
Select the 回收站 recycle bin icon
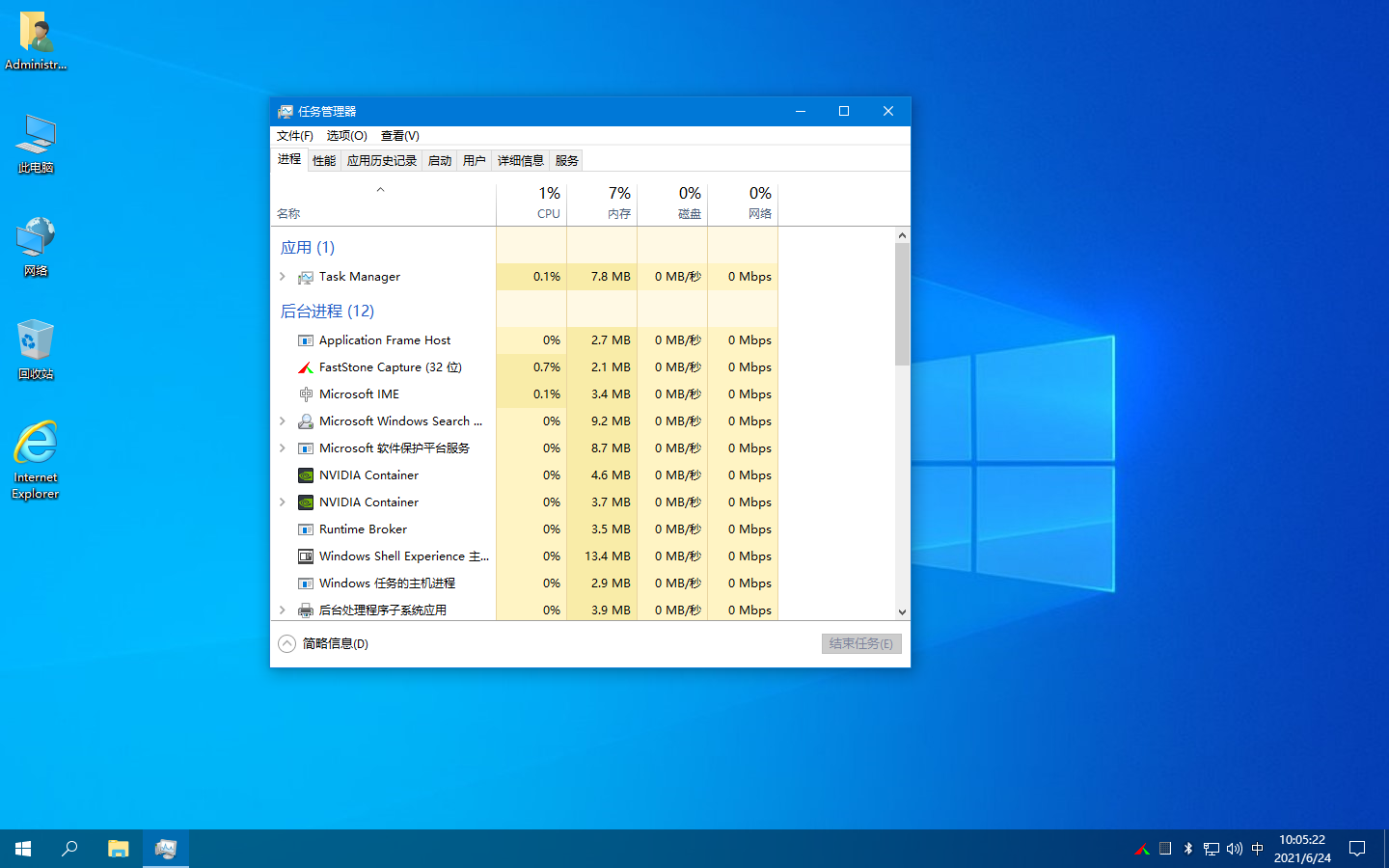36,349
